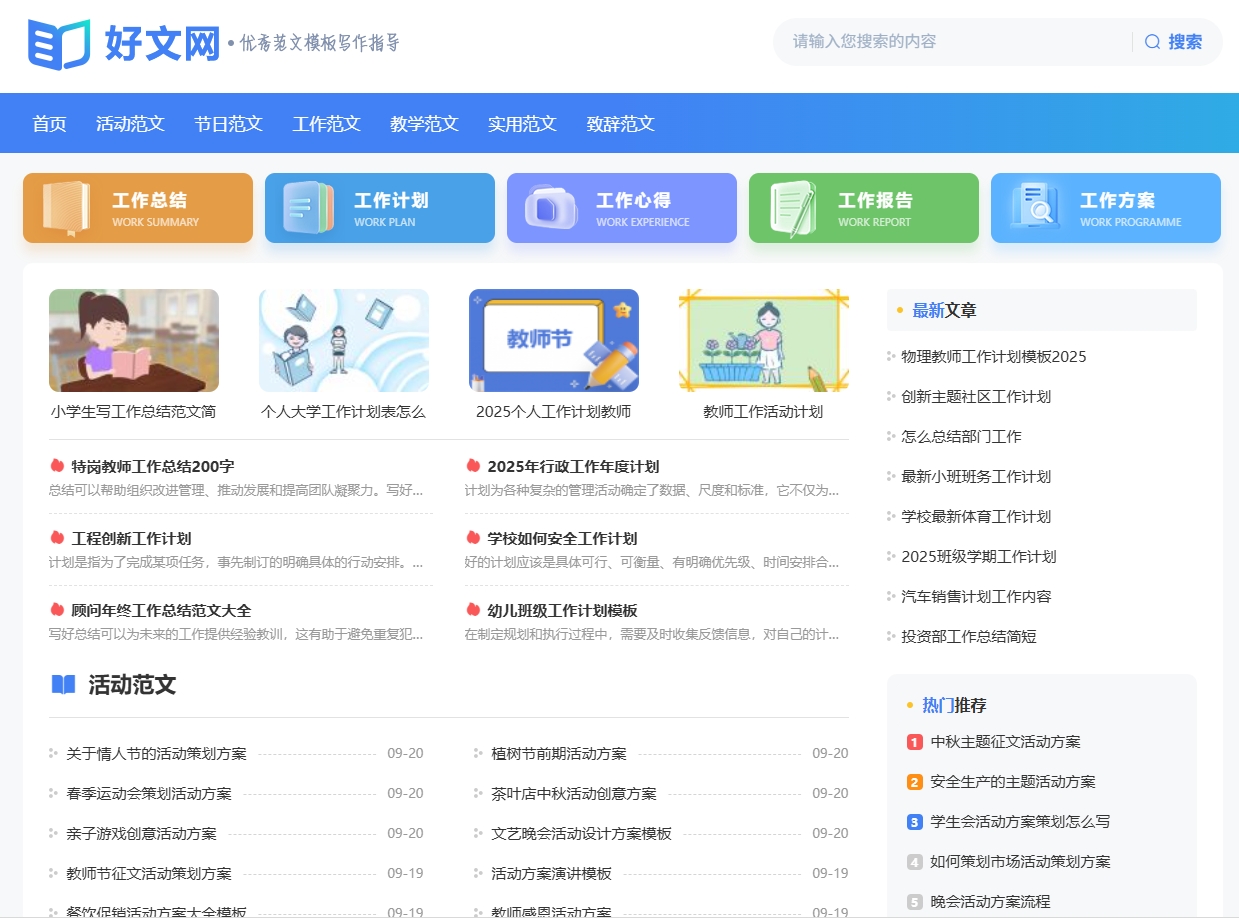Open the 工作方案 category card
This screenshot has height=918, width=1239.
[x=1105, y=208]
